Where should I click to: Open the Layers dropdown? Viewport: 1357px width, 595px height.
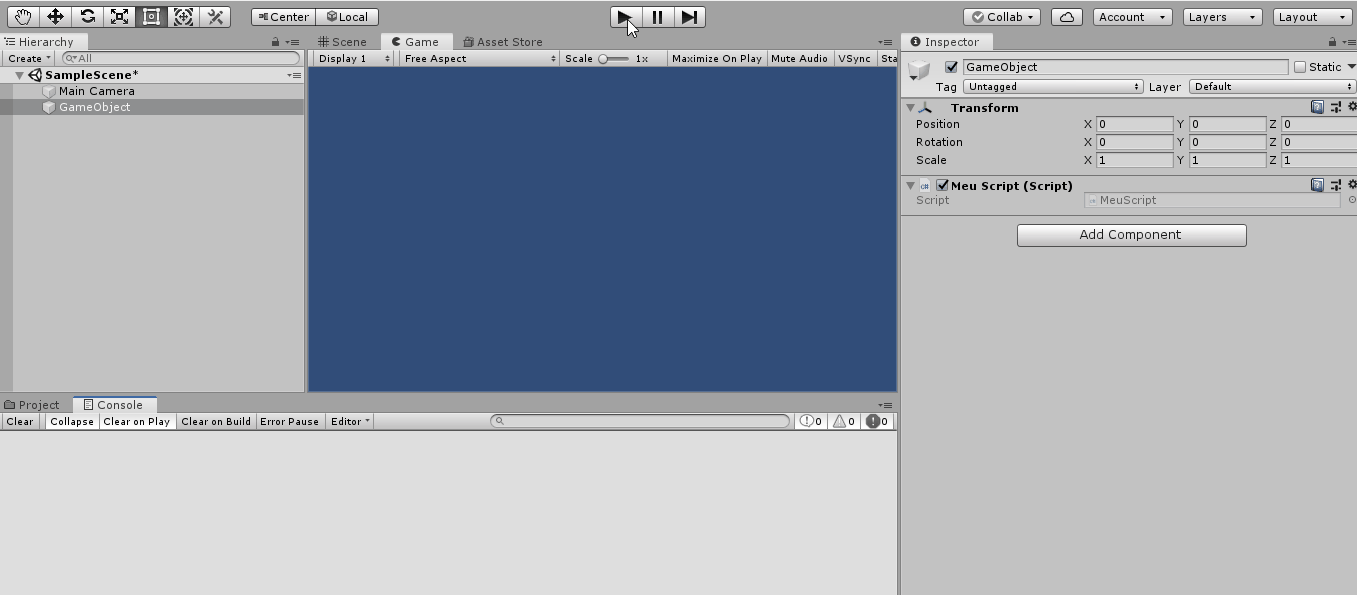[1222, 17]
